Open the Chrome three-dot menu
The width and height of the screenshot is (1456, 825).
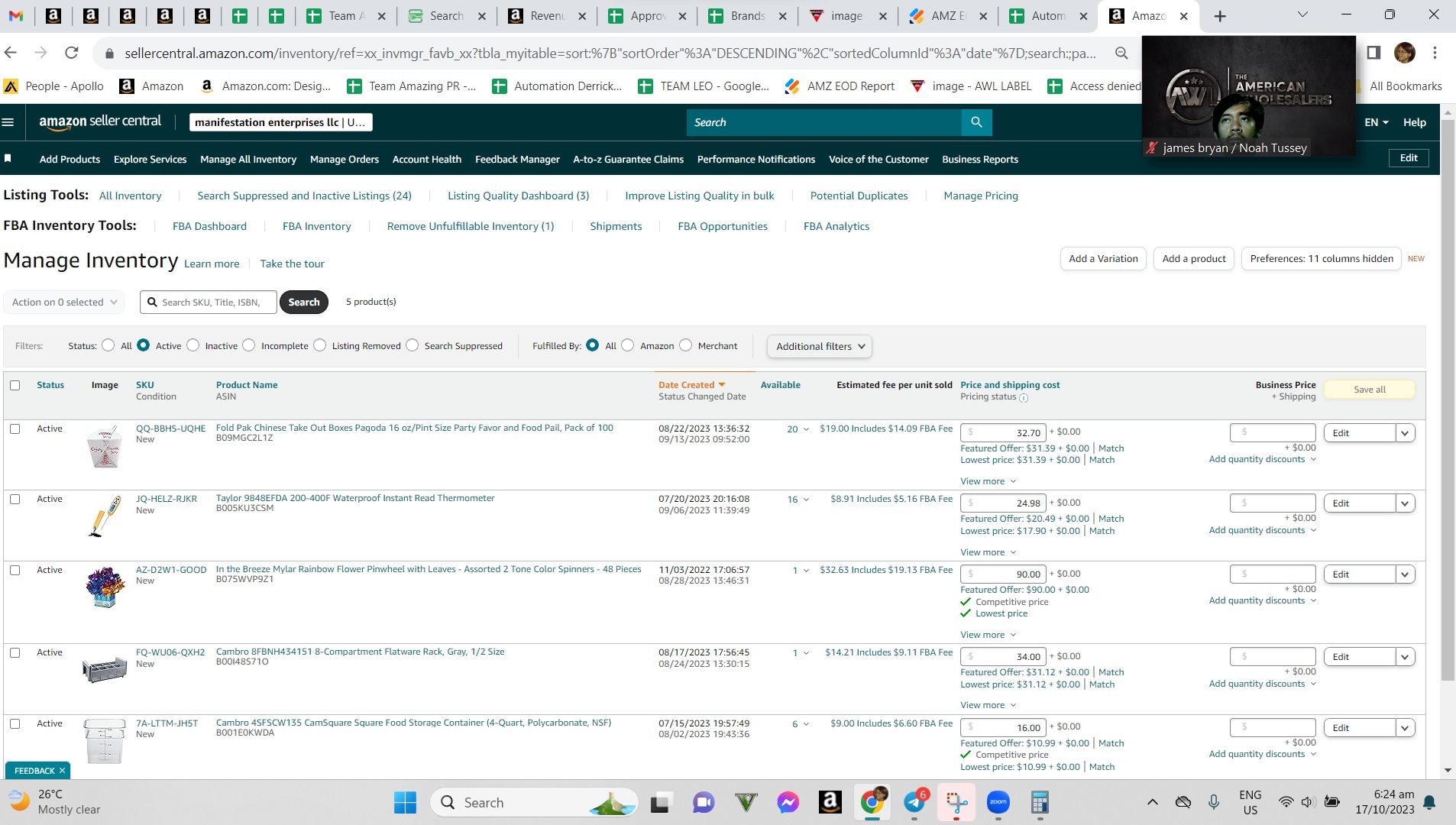1435,53
